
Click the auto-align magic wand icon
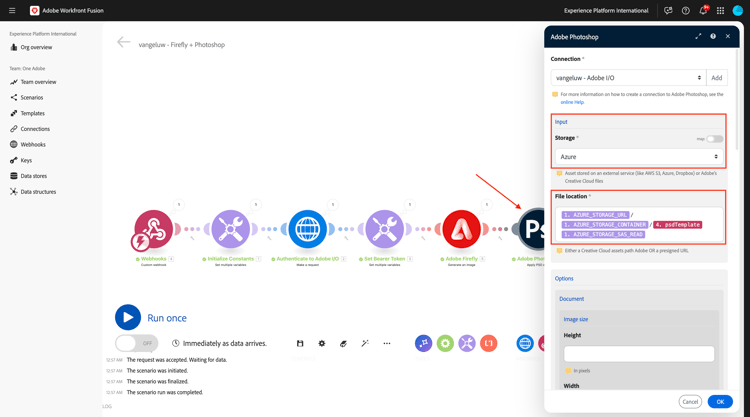click(x=365, y=343)
